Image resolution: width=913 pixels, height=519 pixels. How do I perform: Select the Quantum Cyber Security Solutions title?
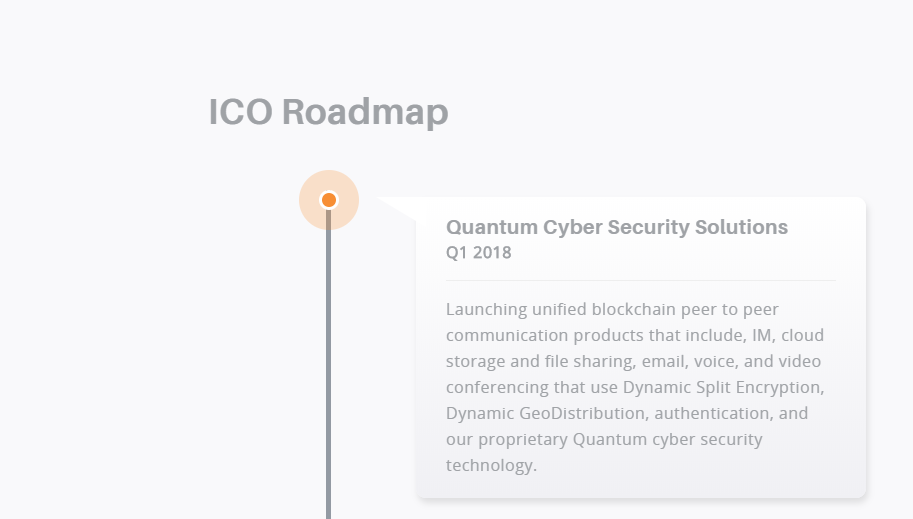(616, 227)
